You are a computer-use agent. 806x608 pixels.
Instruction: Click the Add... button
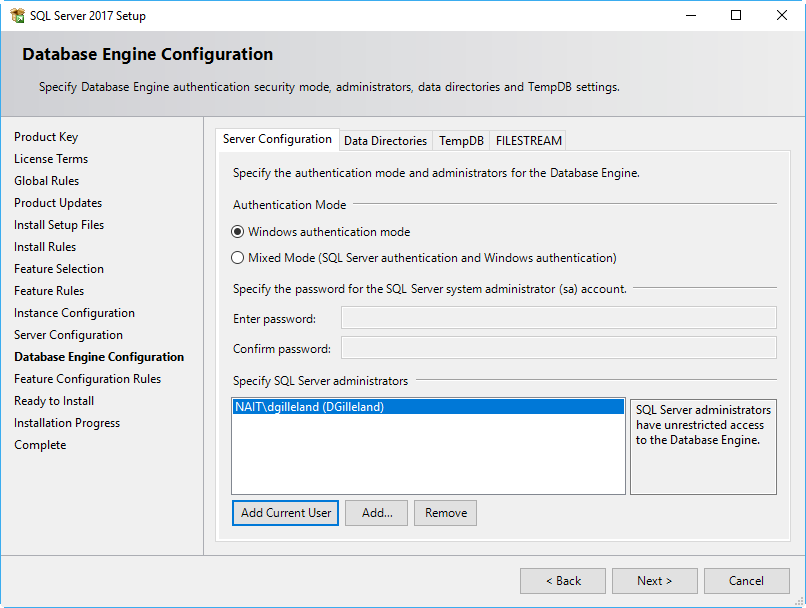376,513
